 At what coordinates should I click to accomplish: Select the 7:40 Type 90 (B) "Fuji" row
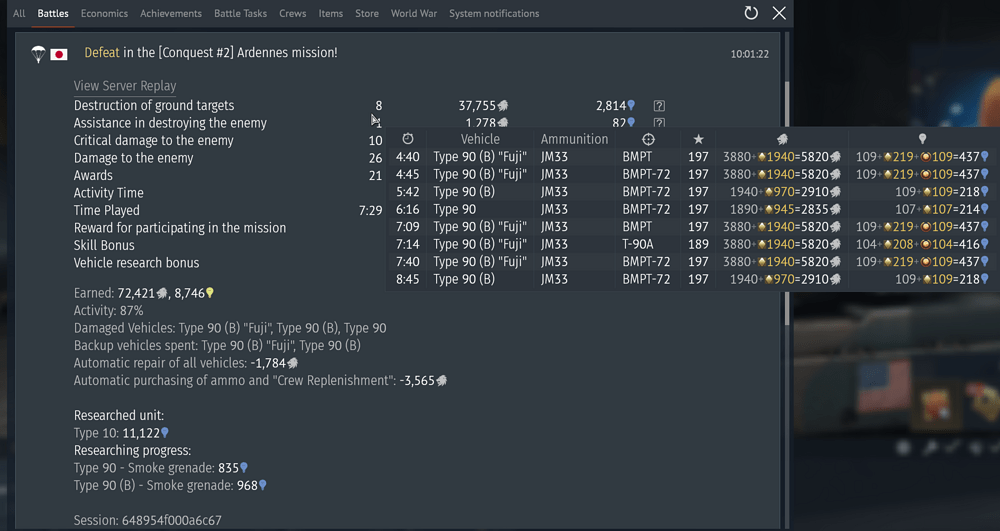(x=692, y=261)
